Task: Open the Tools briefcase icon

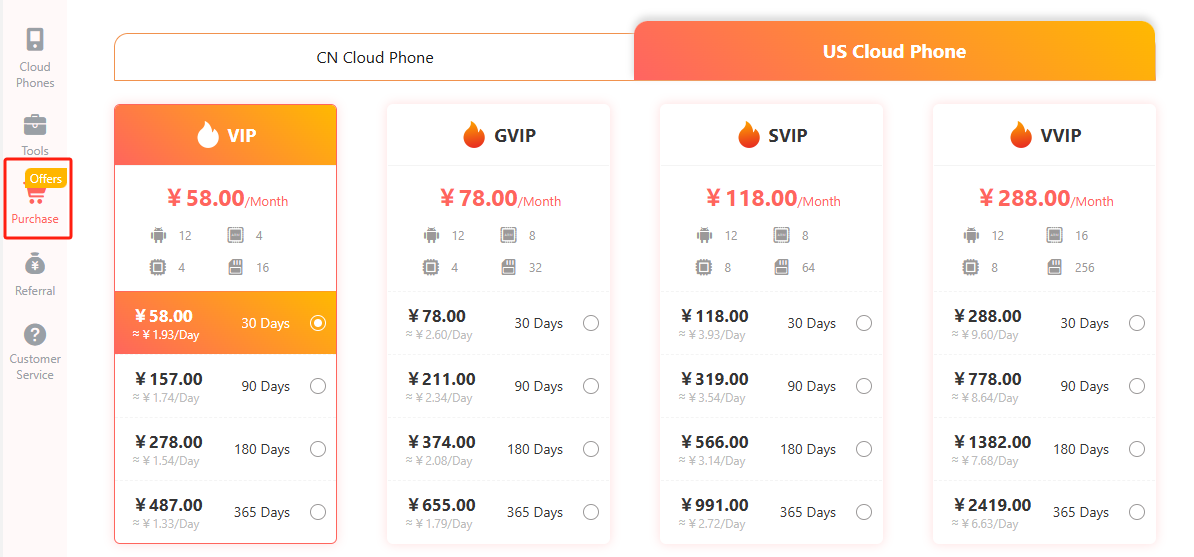Action: 35,124
